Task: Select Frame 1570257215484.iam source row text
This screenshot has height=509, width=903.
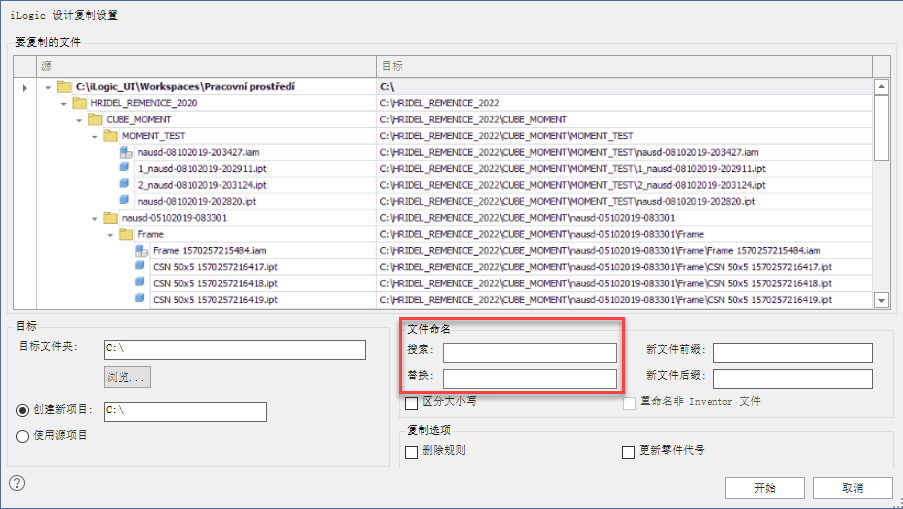Action: point(210,251)
